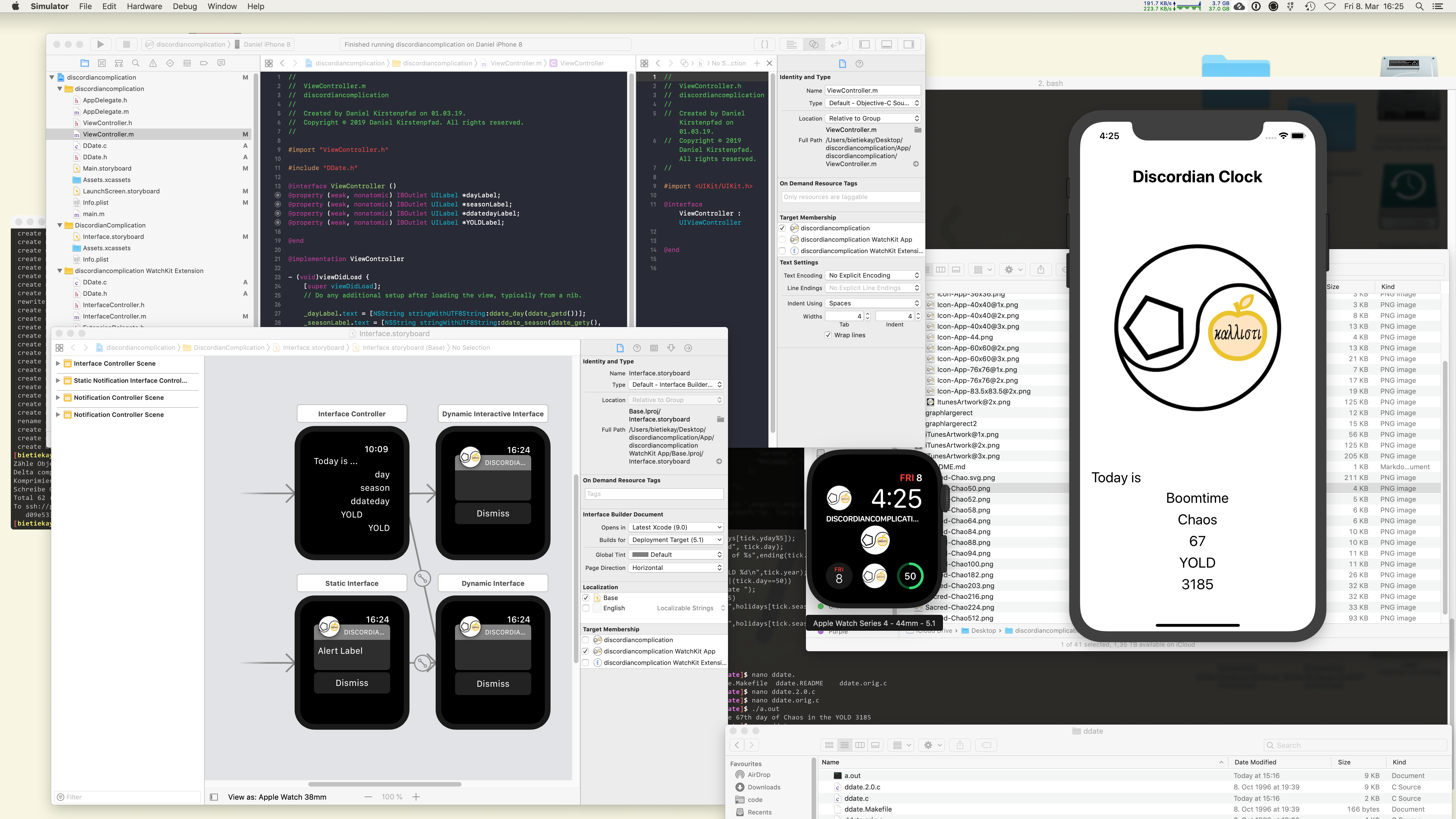Open Page Direction dropdown set to Horizontal
The width and height of the screenshot is (1456, 819).
676,568
